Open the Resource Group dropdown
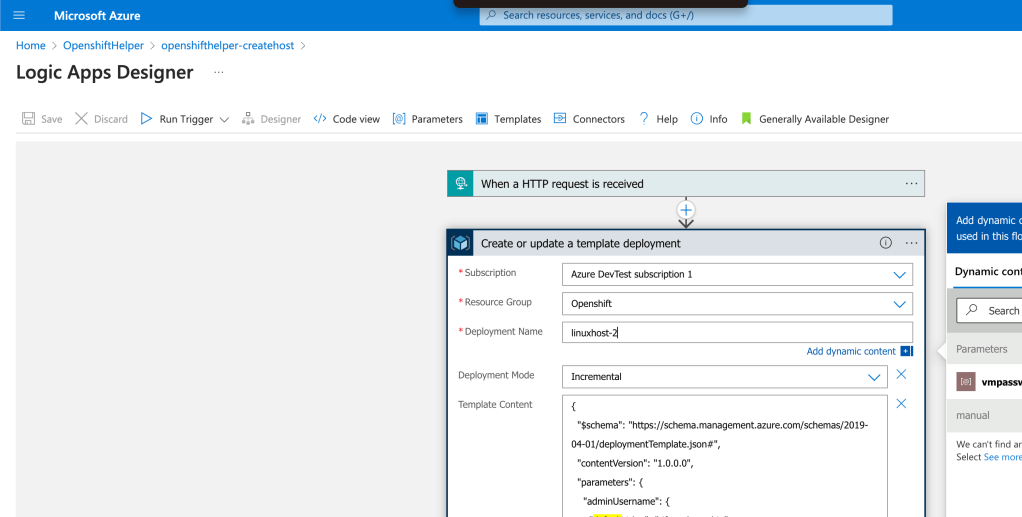Viewport: 1022px width, 517px height. click(737, 304)
